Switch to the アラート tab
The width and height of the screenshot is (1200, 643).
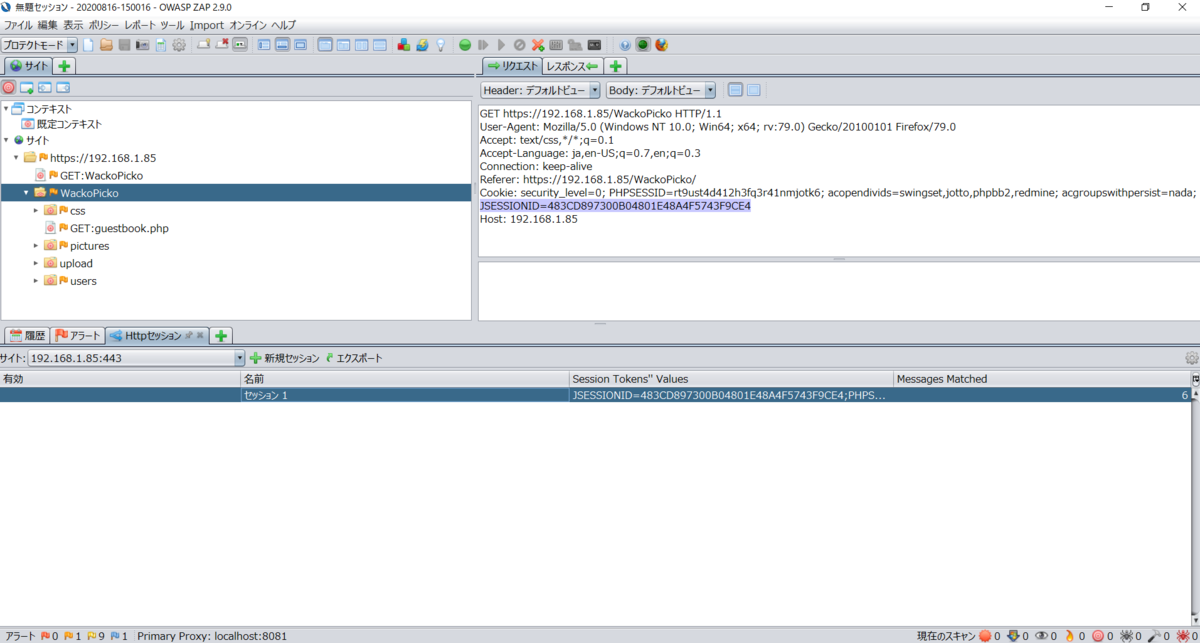[78, 335]
